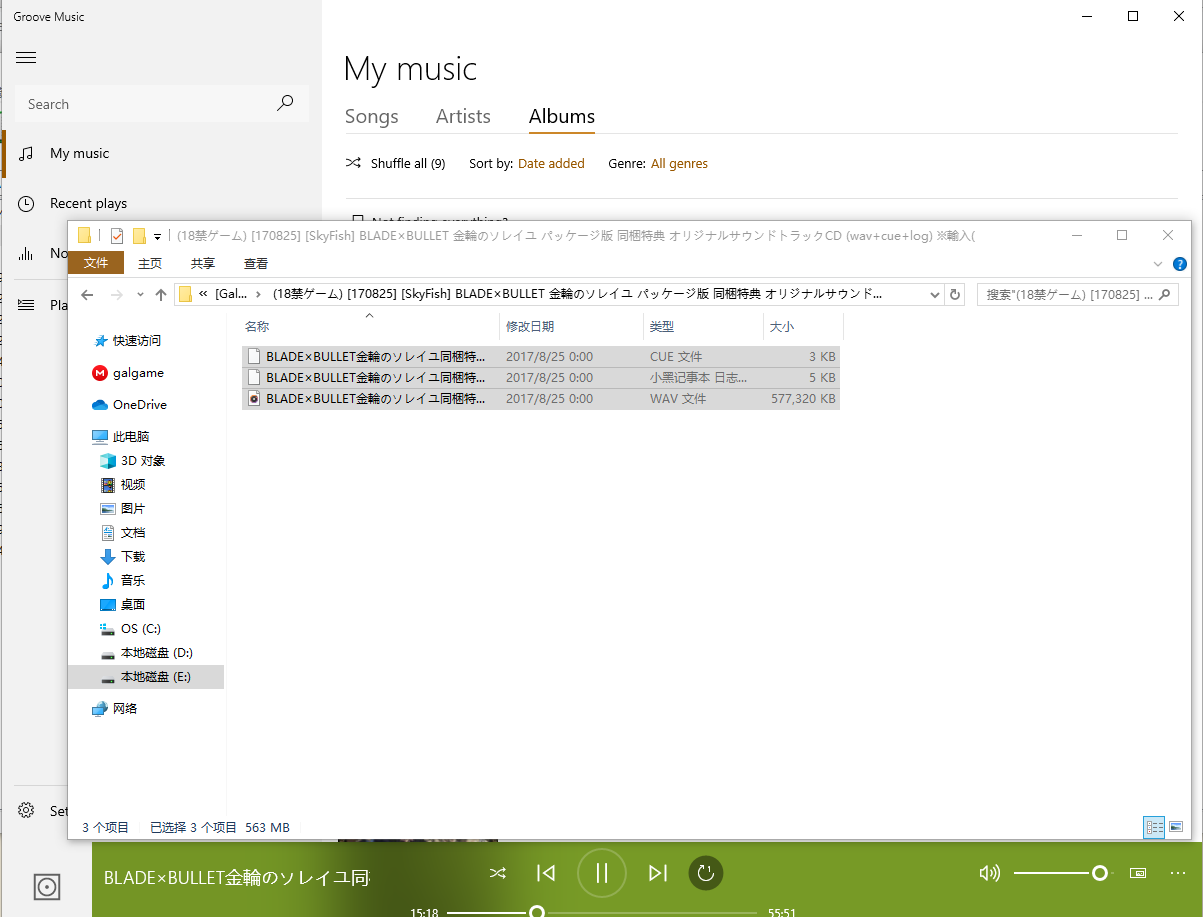Image resolution: width=1203 pixels, height=917 pixels.
Task: Skip to previous track
Action: point(546,873)
